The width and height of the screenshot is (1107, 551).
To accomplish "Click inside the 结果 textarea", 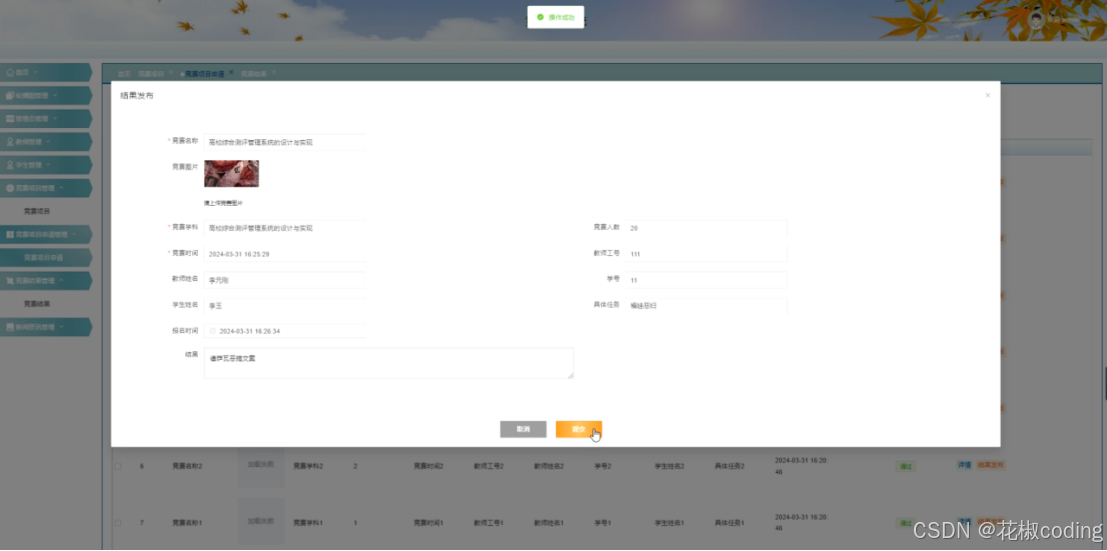I will (389, 363).
